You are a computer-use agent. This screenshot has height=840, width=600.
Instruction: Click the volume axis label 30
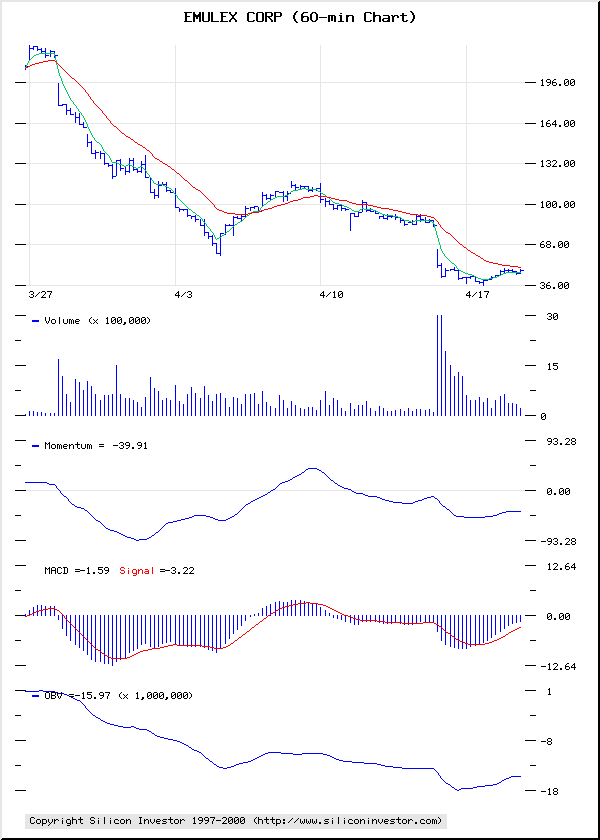tap(551, 316)
